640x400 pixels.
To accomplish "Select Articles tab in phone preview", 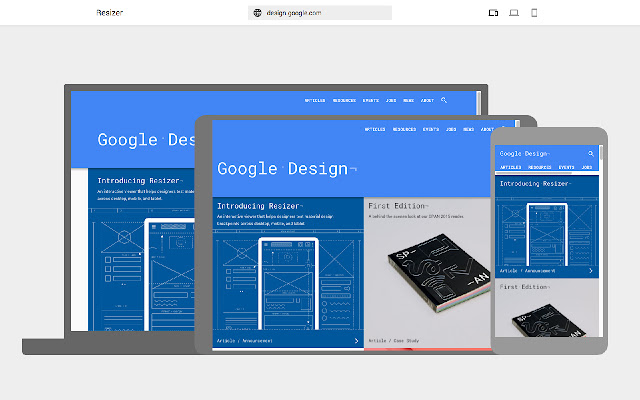I will click(x=510, y=167).
